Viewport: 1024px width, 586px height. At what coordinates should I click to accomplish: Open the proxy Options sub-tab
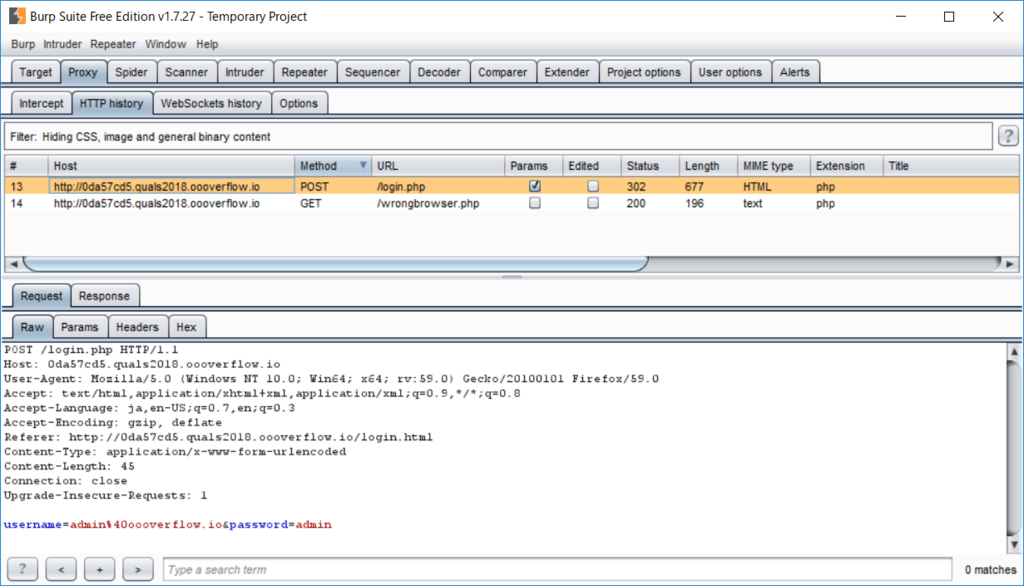click(x=298, y=103)
